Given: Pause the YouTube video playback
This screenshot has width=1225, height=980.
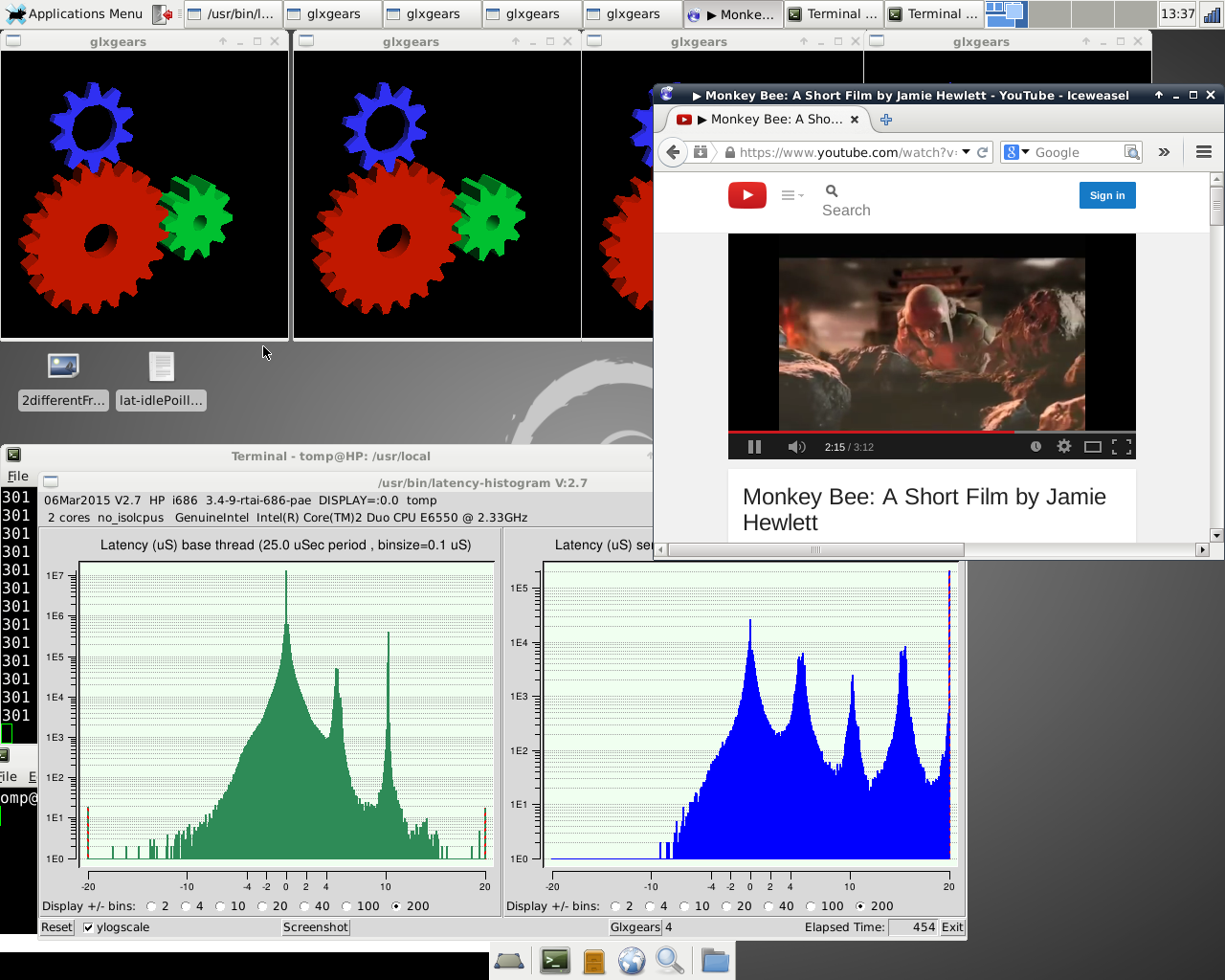Looking at the screenshot, I should click(754, 447).
